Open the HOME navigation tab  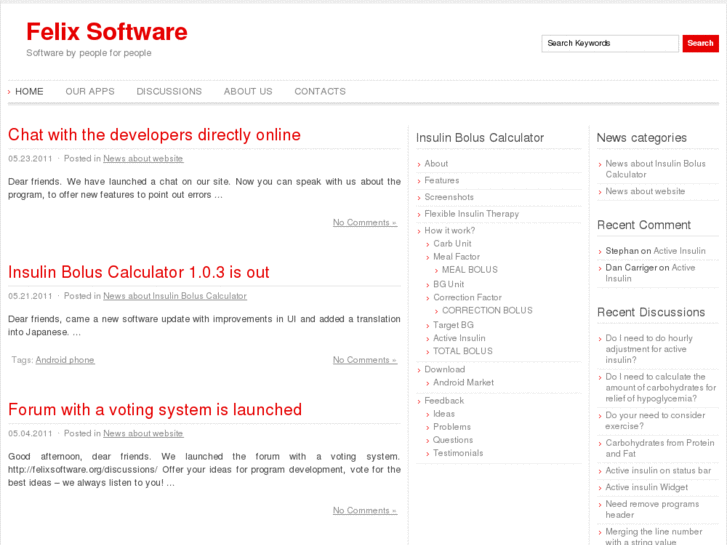[29, 91]
